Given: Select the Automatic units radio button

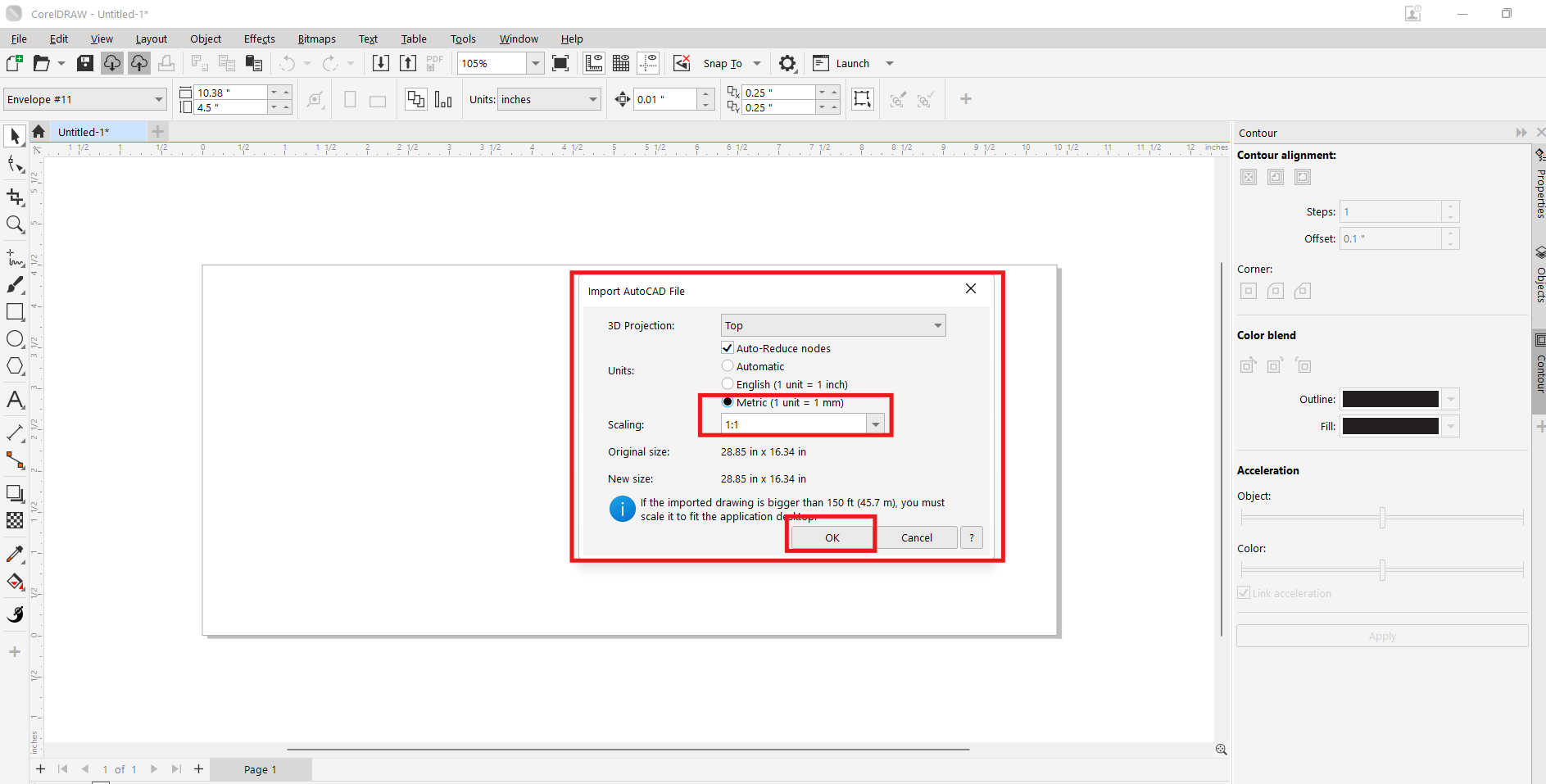Looking at the screenshot, I should point(728,366).
